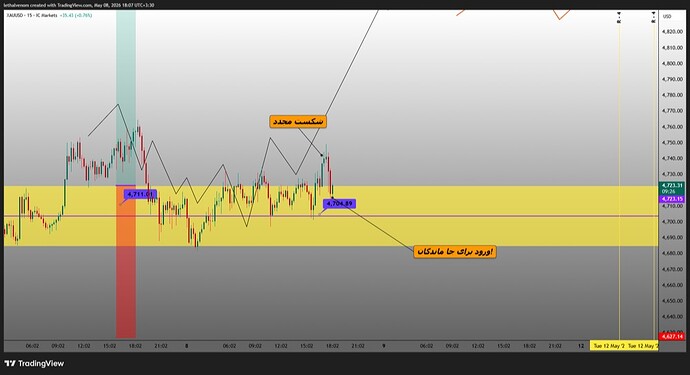Click the '9' day marker on the time axis

coord(384,346)
